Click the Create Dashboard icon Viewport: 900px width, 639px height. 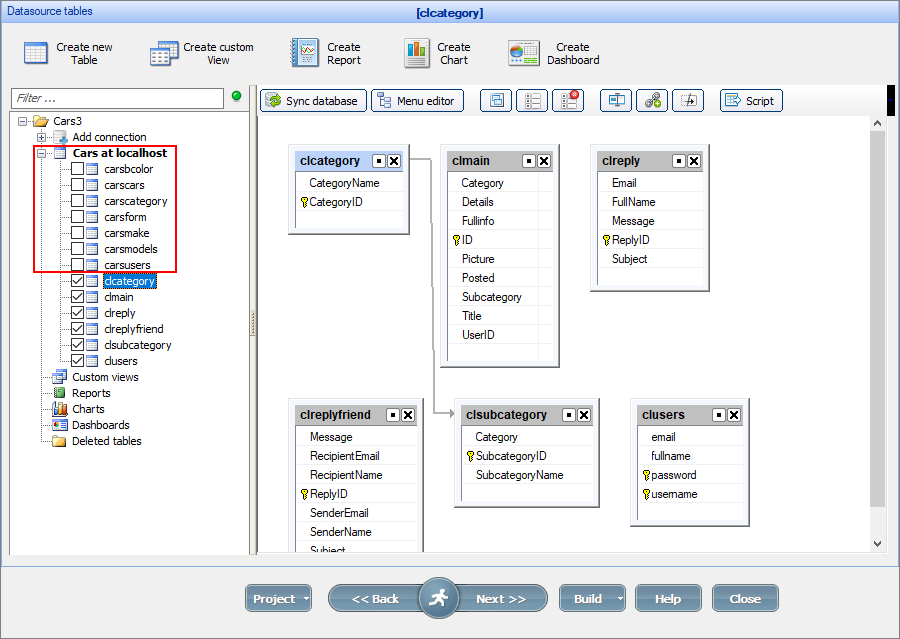(x=523, y=54)
